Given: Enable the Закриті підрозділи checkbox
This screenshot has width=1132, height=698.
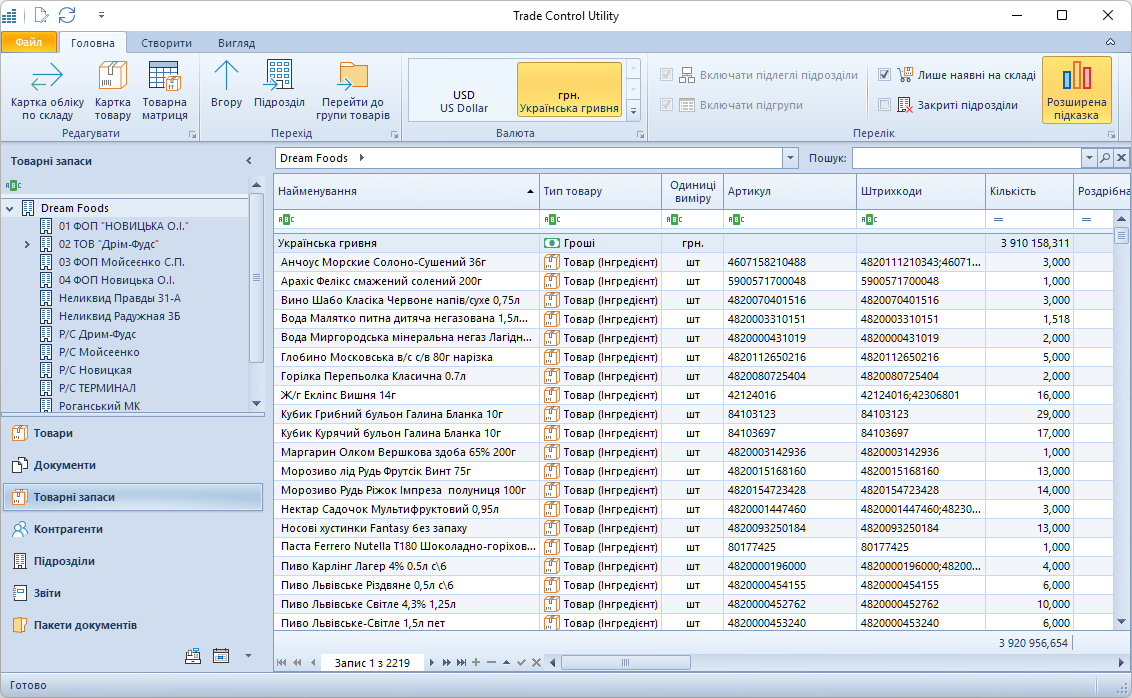Looking at the screenshot, I should pos(884,105).
